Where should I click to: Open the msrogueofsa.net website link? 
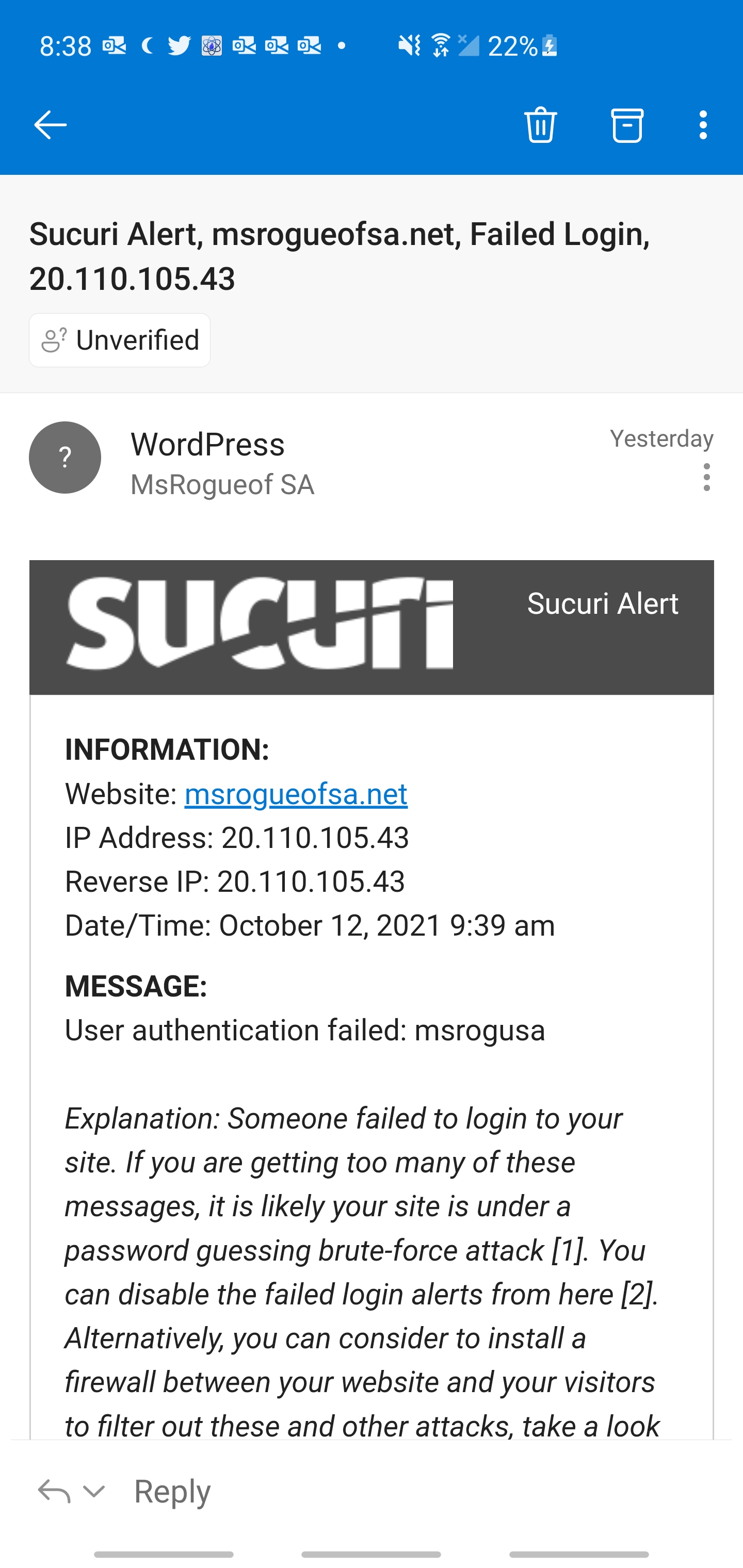pyautogui.click(x=295, y=794)
